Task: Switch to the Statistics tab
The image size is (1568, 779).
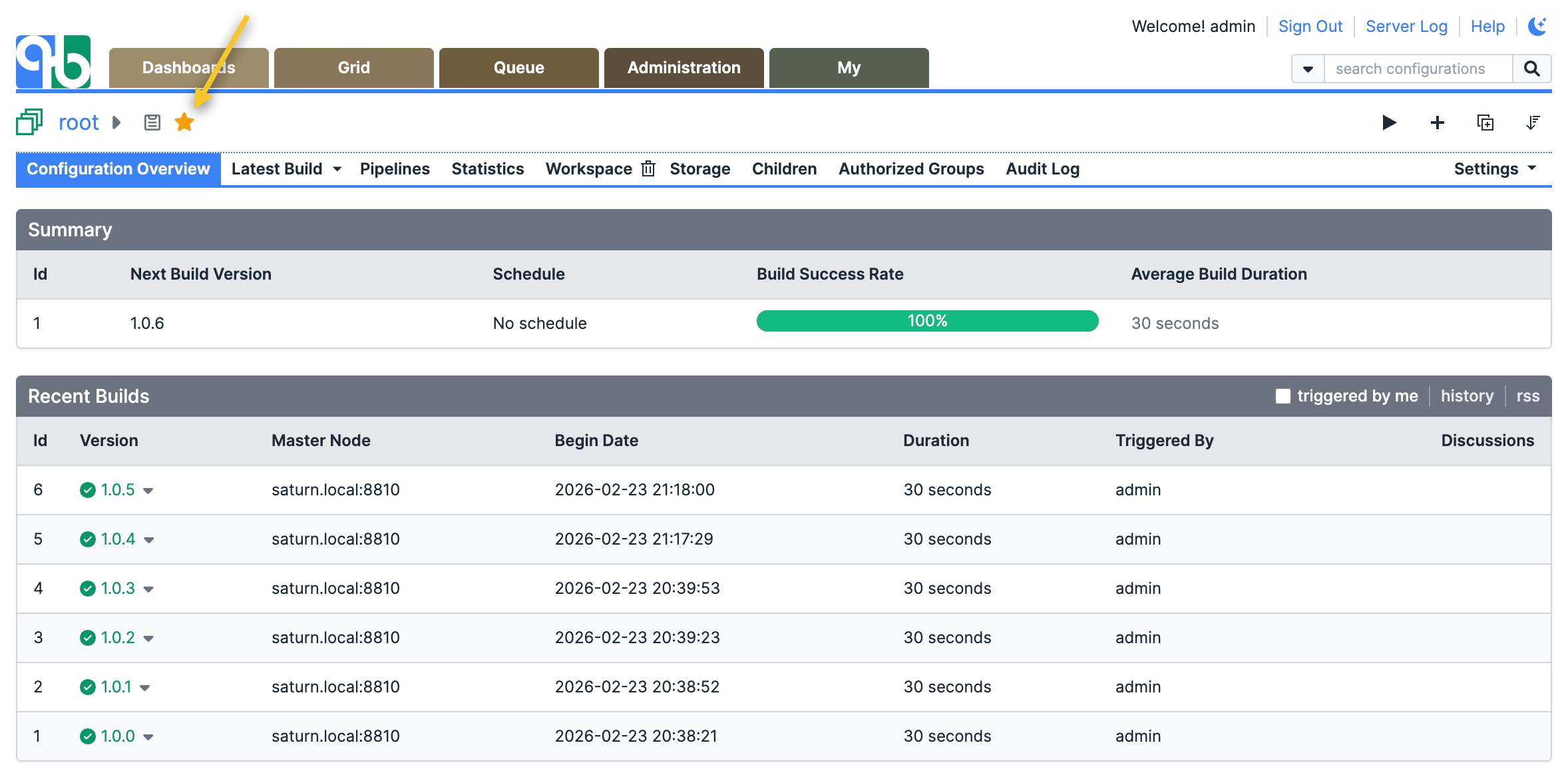Action: (x=487, y=169)
